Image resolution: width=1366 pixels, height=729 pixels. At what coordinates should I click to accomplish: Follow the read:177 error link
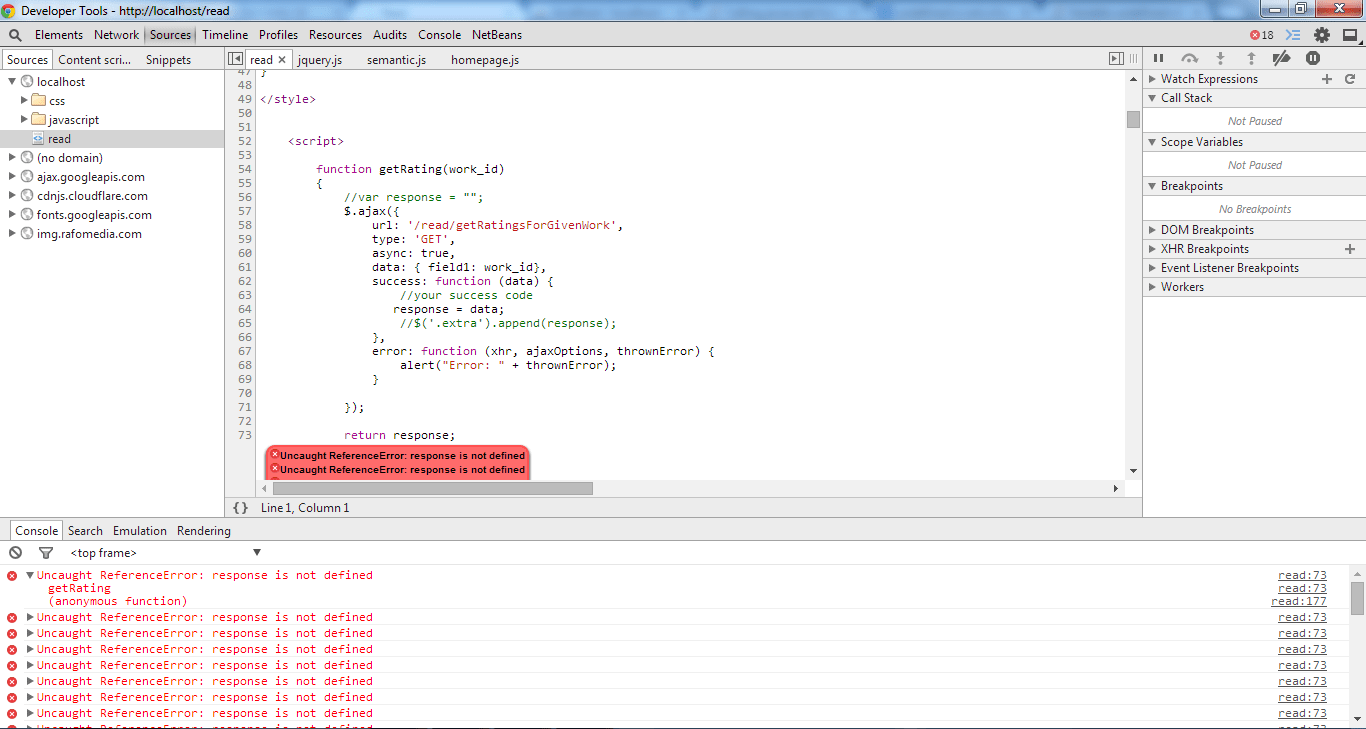(1300, 601)
